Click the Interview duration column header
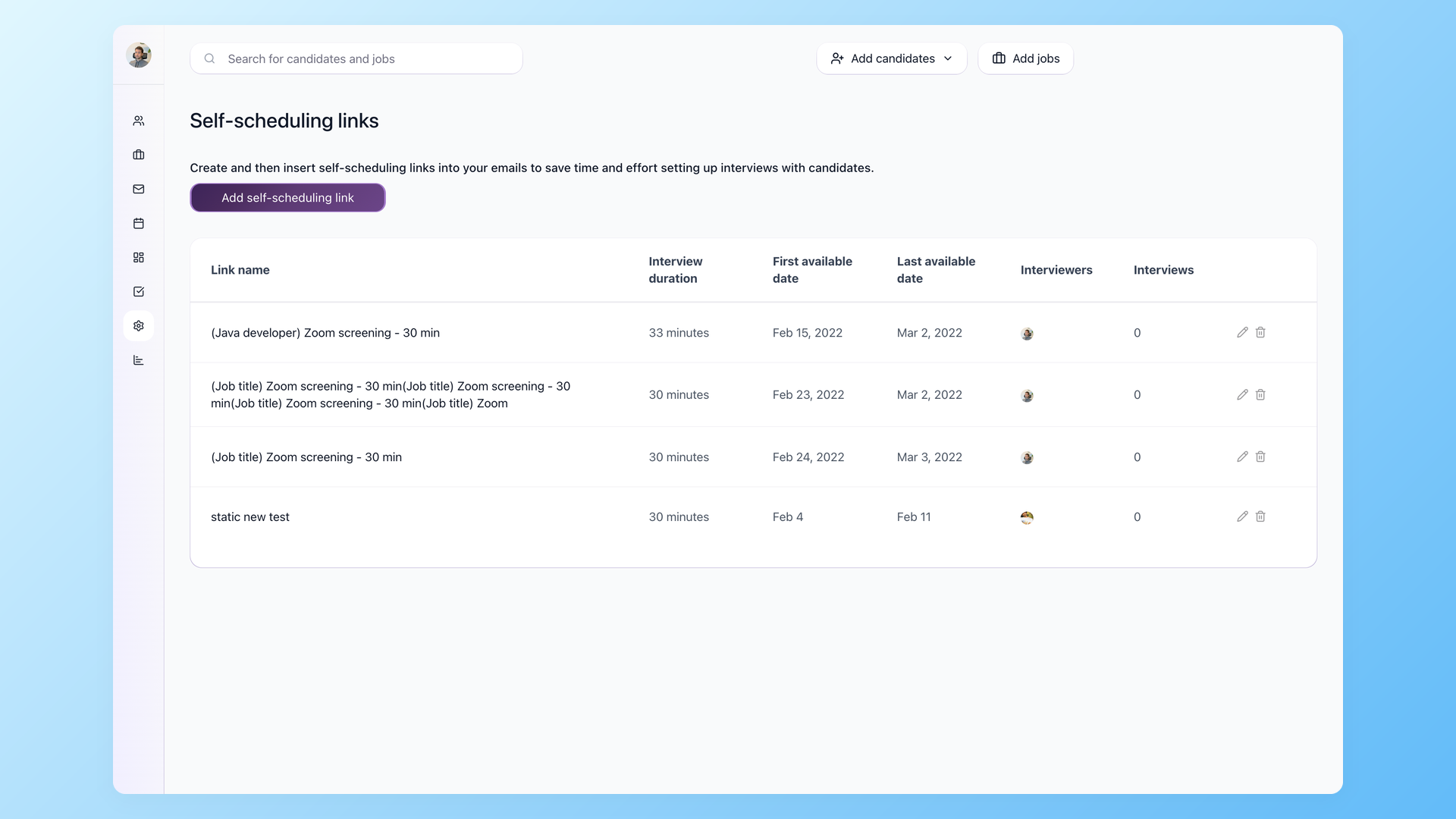Image resolution: width=1456 pixels, height=819 pixels. [x=676, y=270]
